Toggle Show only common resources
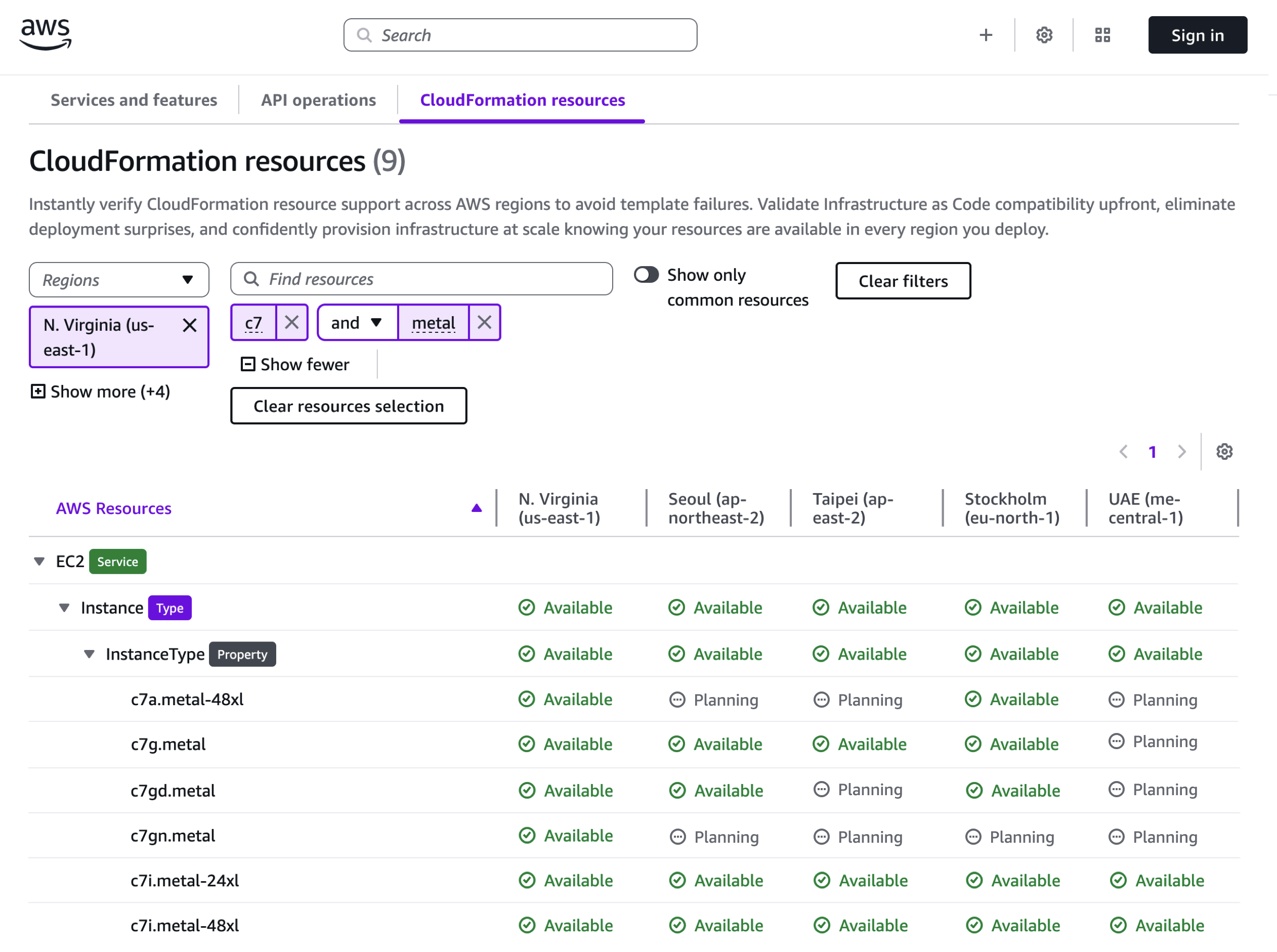The width and height of the screenshot is (1277, 952). 646,275
